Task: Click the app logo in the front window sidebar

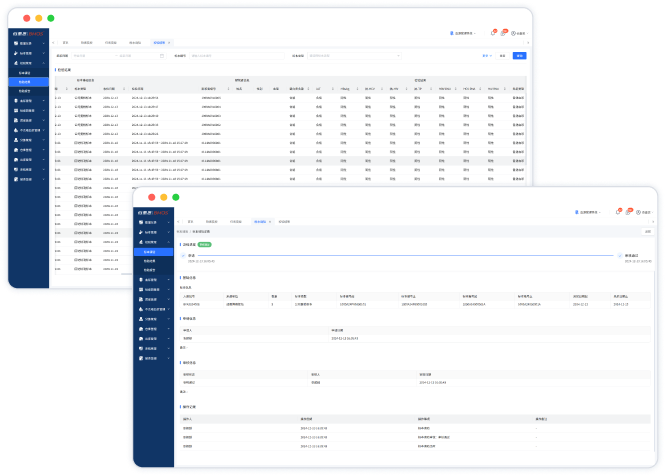Action: (x=154, y=211)
